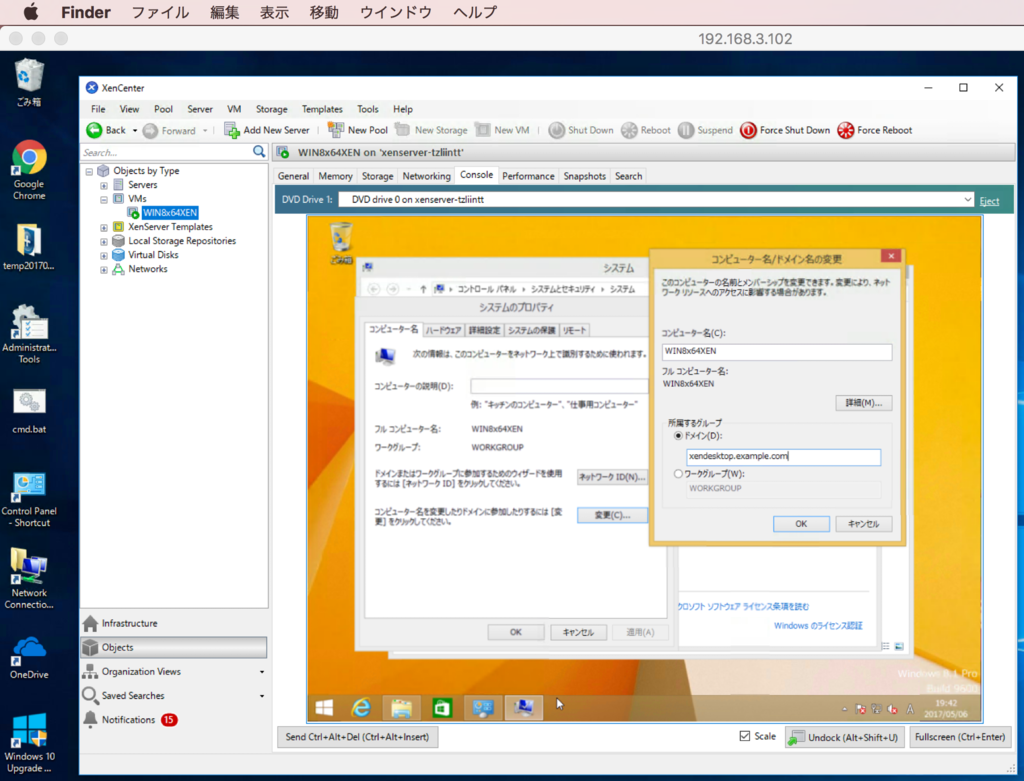
Task: Collapse the VMs tree node
Action: point(104,199)
